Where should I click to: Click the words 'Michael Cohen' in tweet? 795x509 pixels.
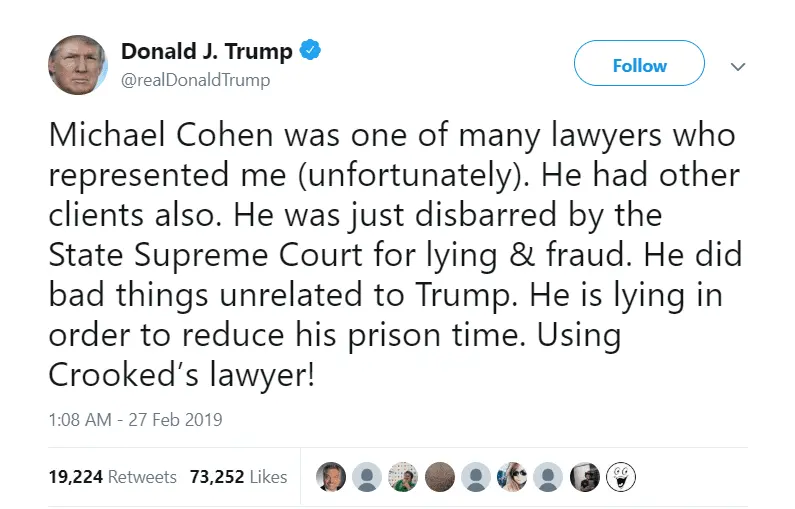[139, 136]
